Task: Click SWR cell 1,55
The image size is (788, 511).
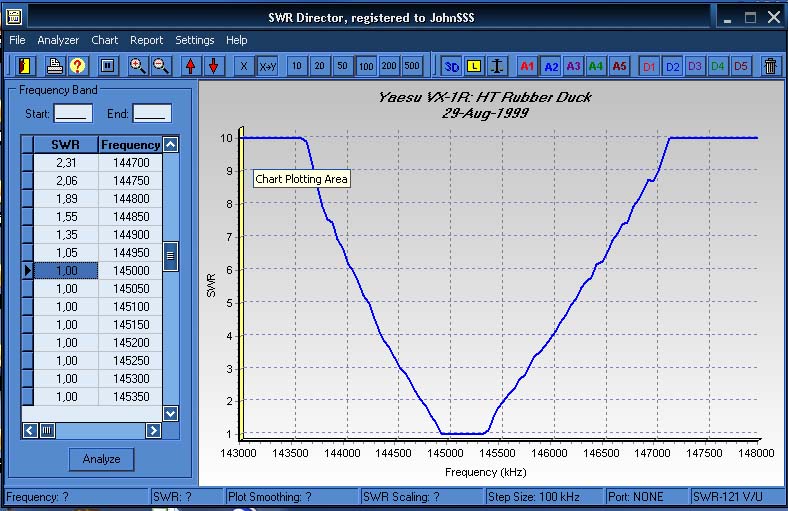Action: [x=66, y=217]
